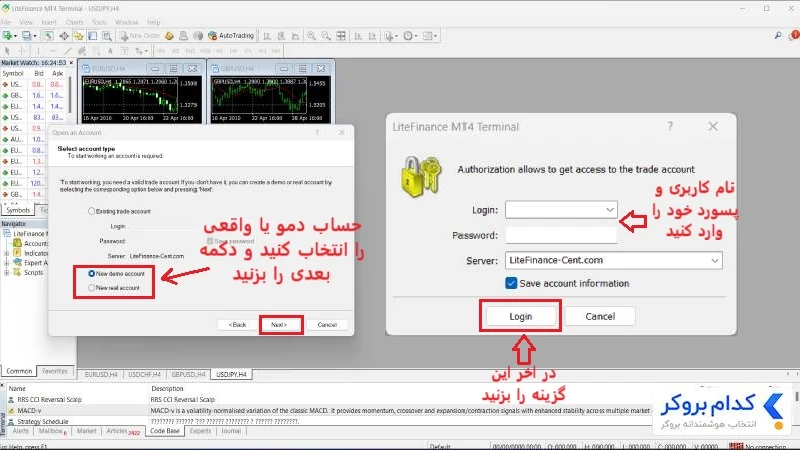
Task: Select the Text 'A' drawing tool
Action: 110,51
